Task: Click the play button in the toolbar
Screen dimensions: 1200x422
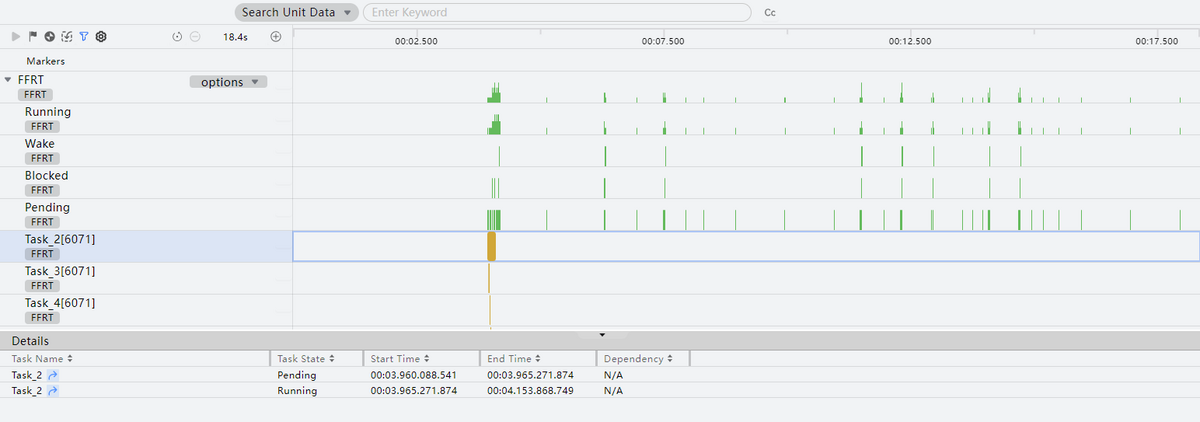Action: (x=16, y=36)
